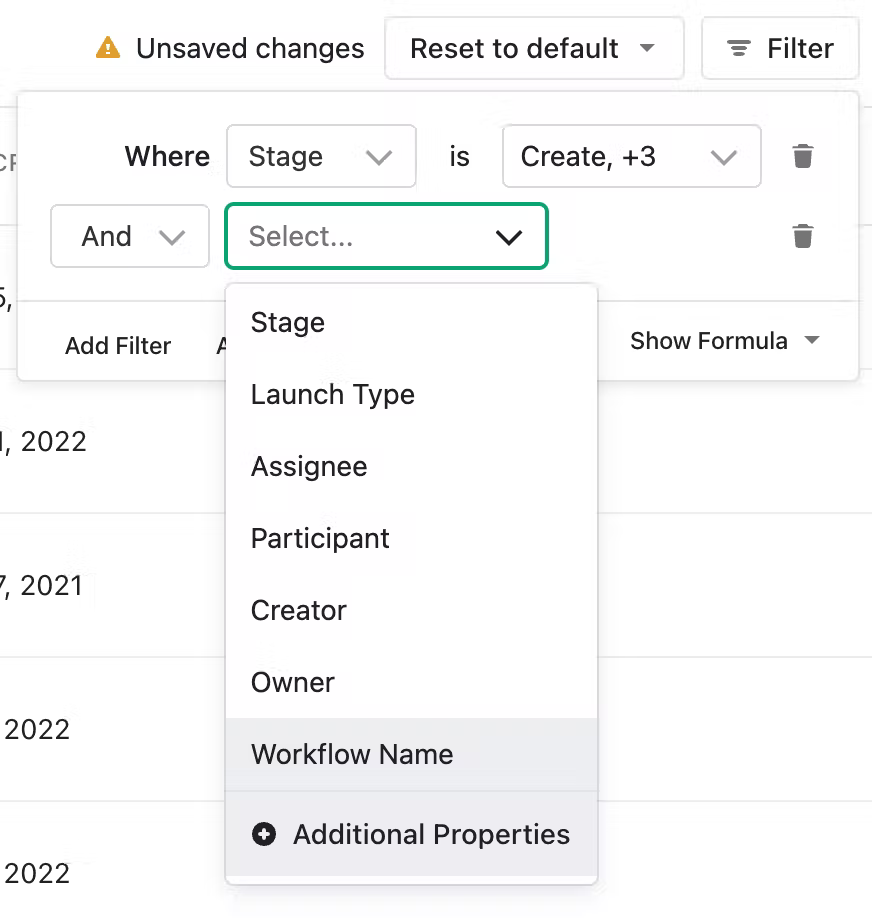The image size is (872, 918).
Task: Delete the Stage filter row via trash icon
Action: click(x=802, y=156)
